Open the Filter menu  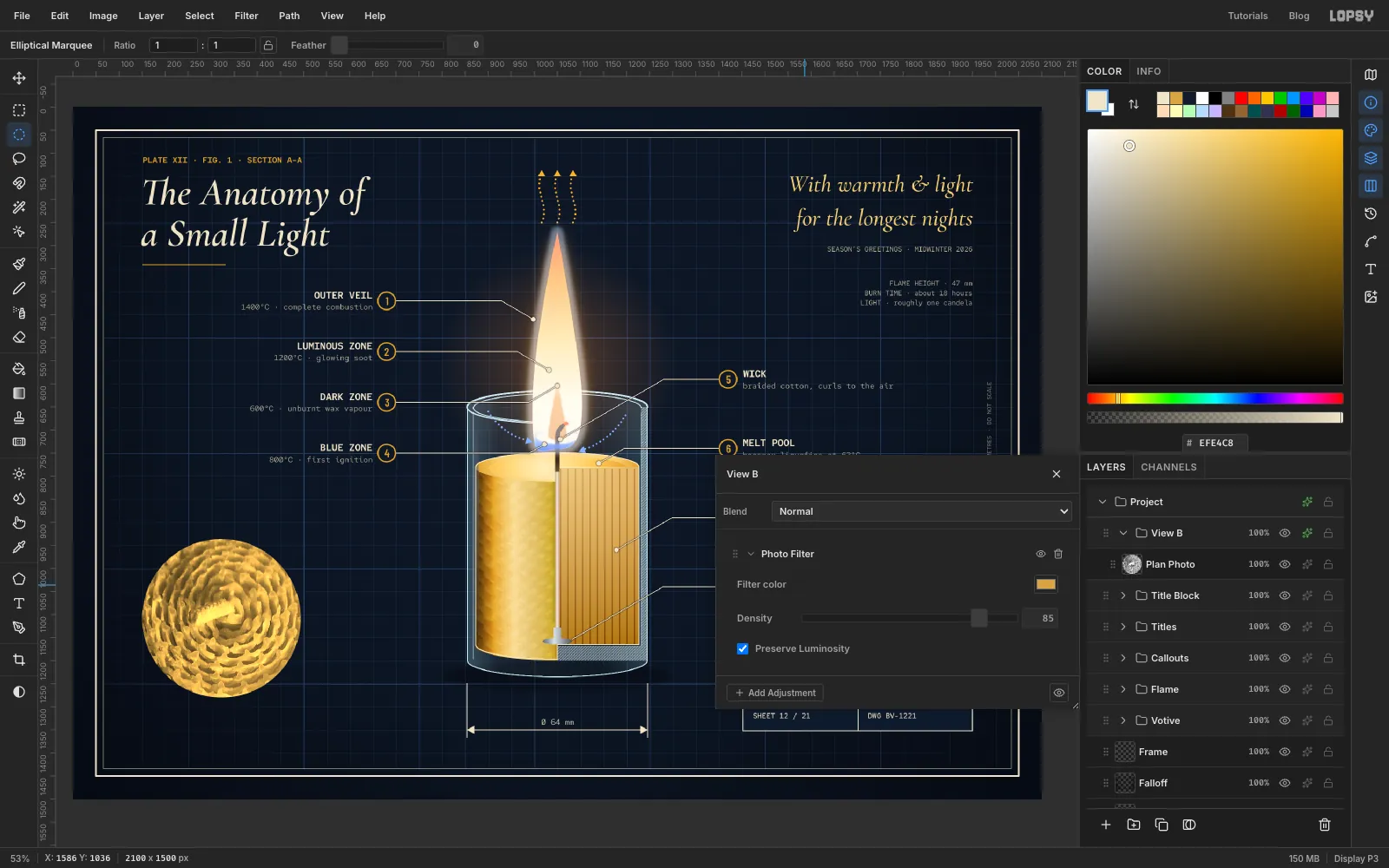(x=247, y=16)
